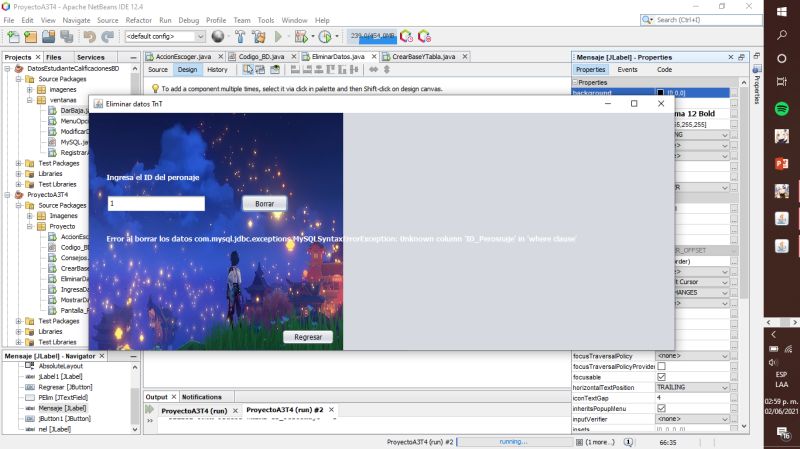Switch to the CrearBaseYTabla.java tab
Image resolution: width=800 pixels, height=449 pixels.
pyautogui.click(x=423, y=57)
